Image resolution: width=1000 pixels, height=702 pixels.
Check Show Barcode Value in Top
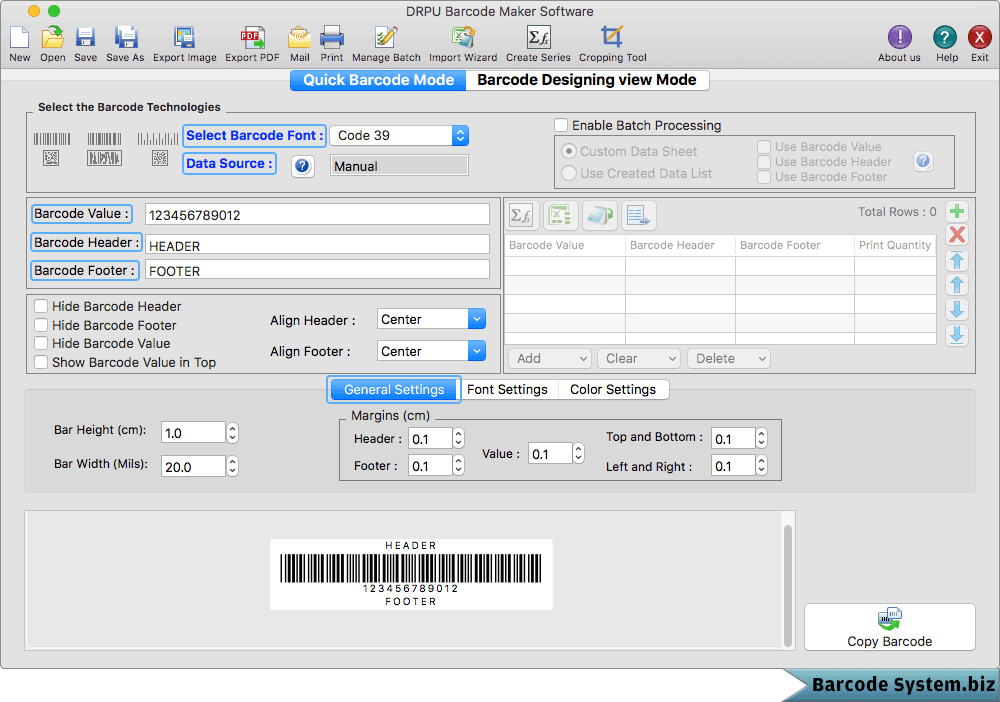[x=41, y=362]
